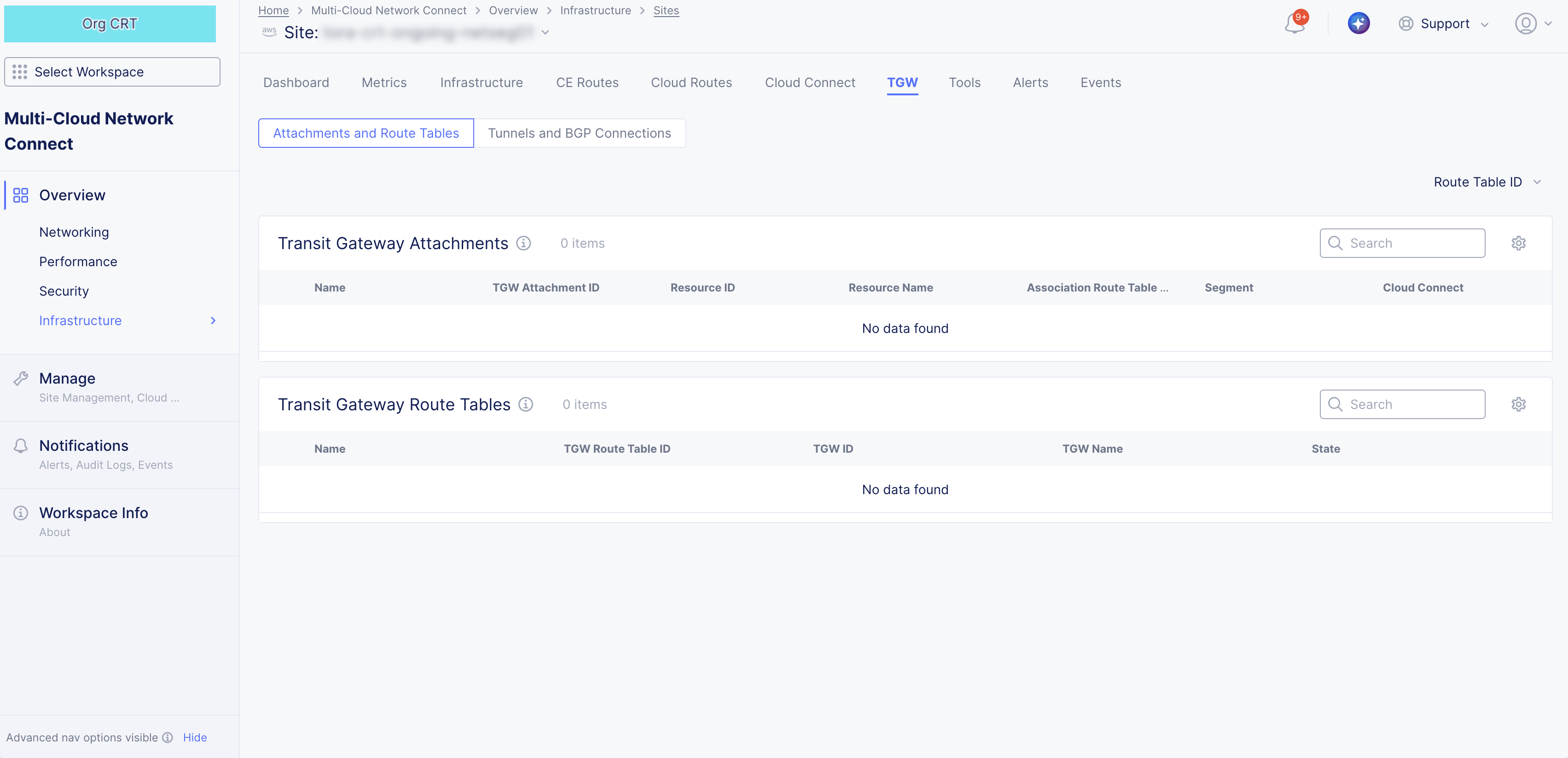Open Transit Gateway Attachments table settings gear

[1518, 243]
